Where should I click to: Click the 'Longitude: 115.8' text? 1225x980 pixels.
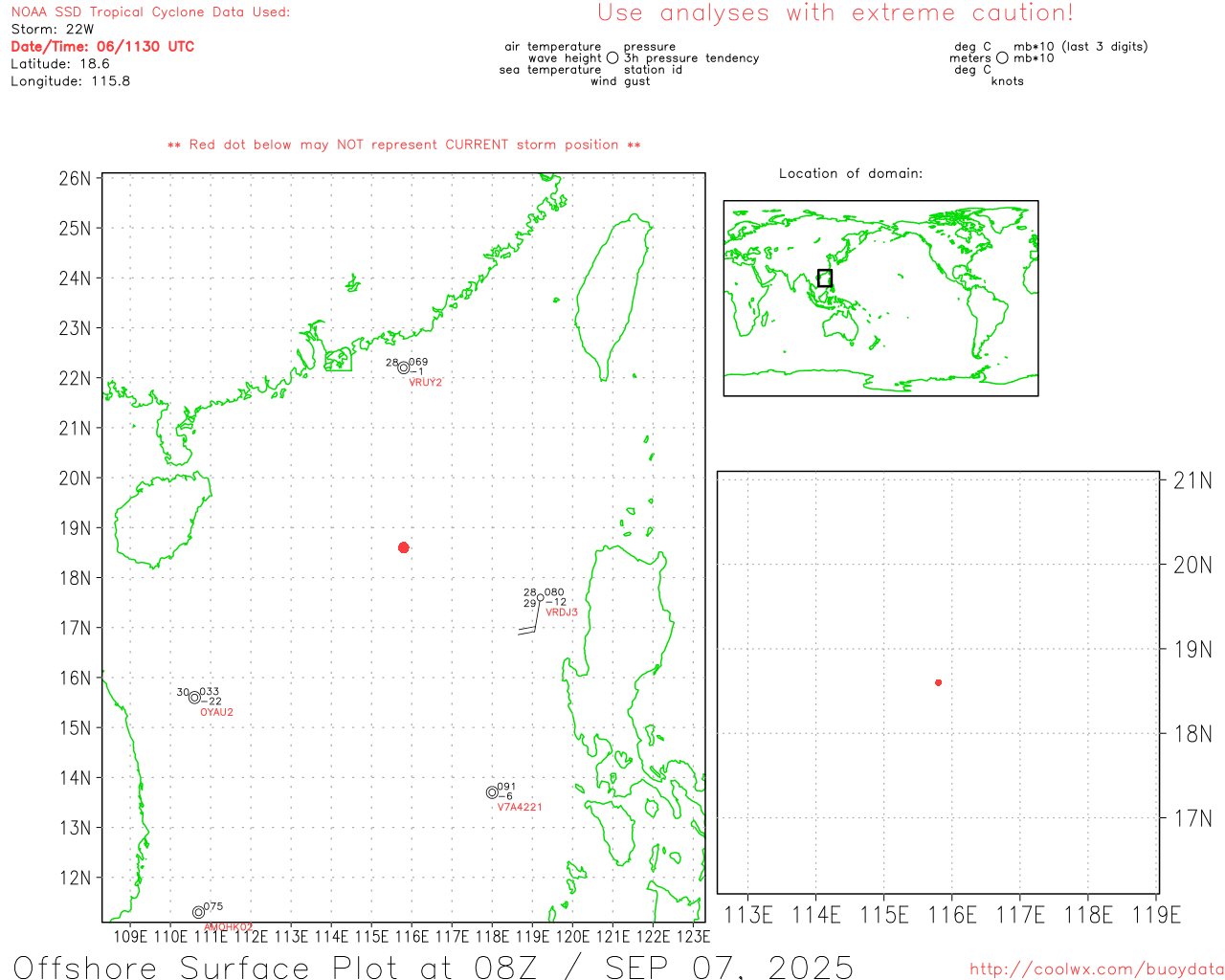(71, 81)
